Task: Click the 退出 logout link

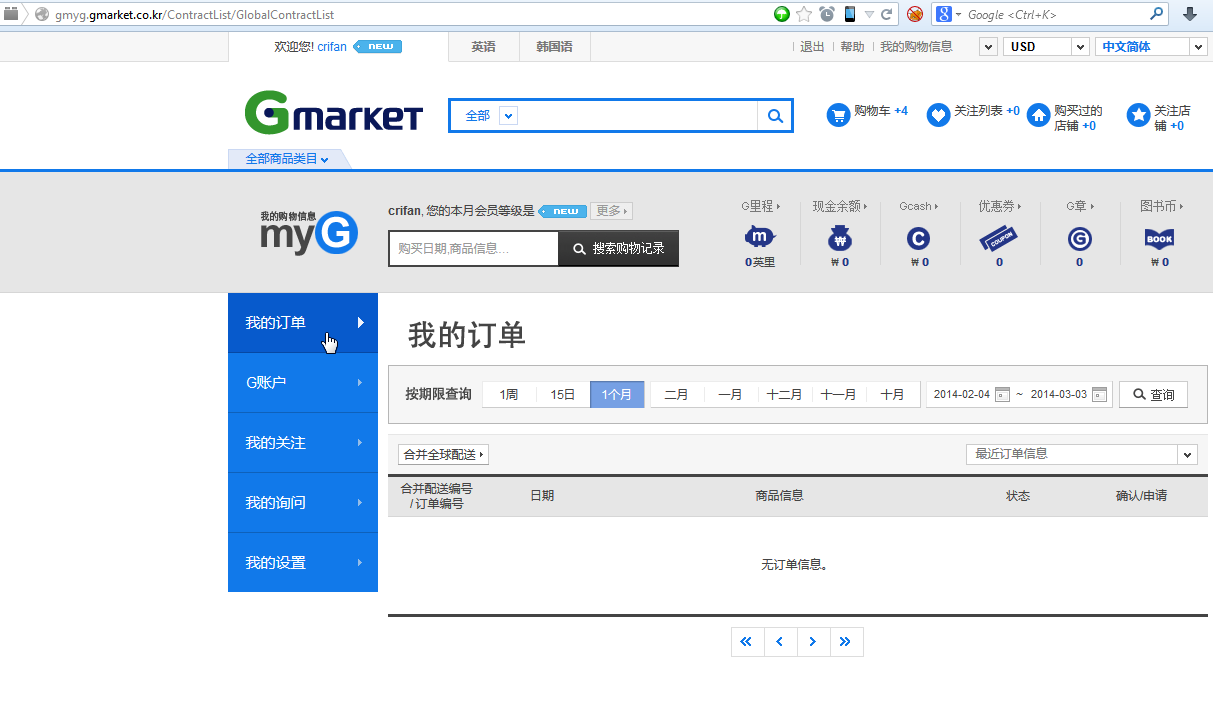Action: click(812, 47)
